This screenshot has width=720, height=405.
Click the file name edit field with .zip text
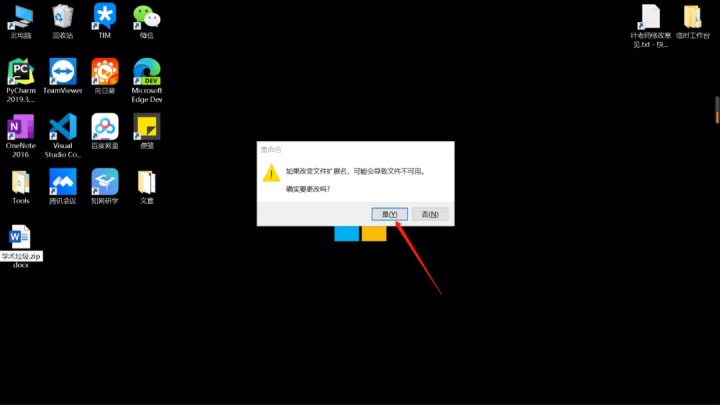(x=21, y=256)
